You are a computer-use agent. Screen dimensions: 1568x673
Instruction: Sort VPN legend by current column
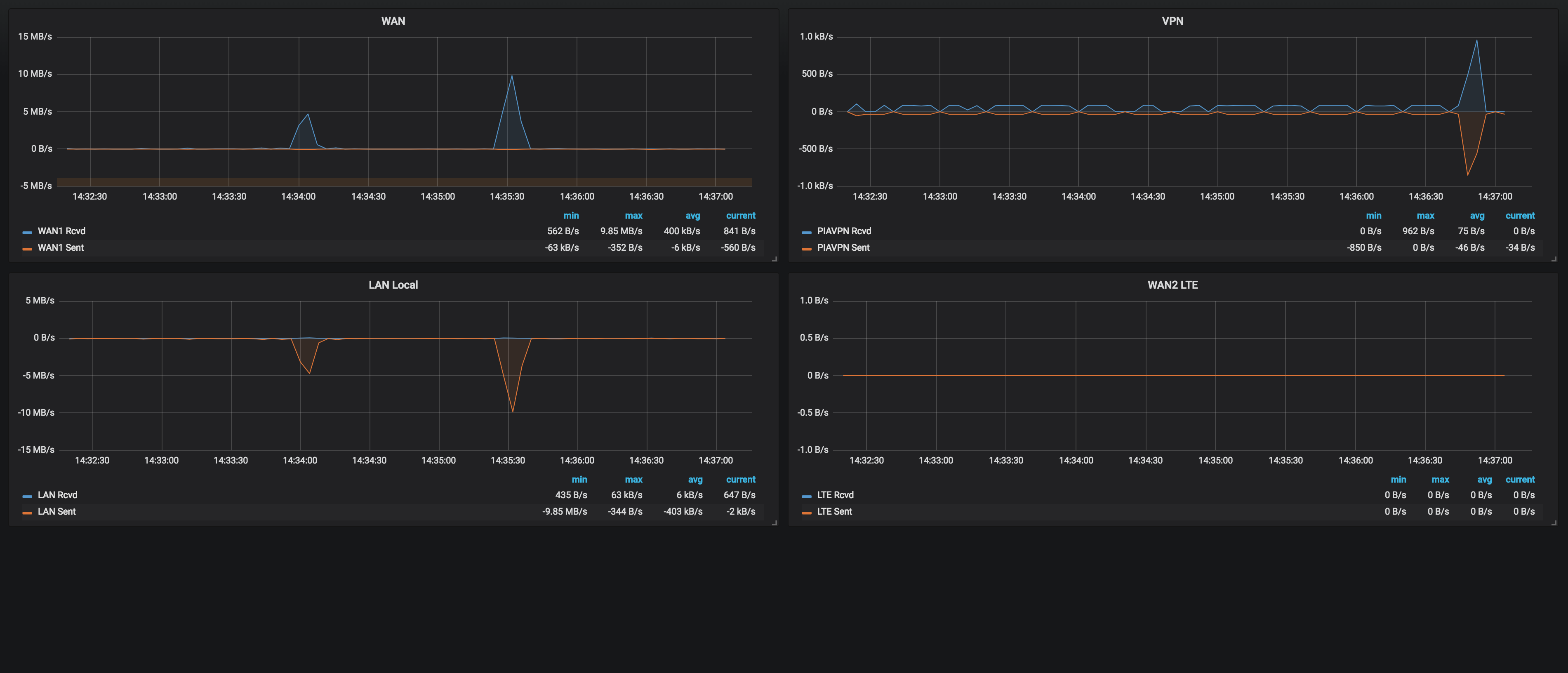tap(1520, 216)
